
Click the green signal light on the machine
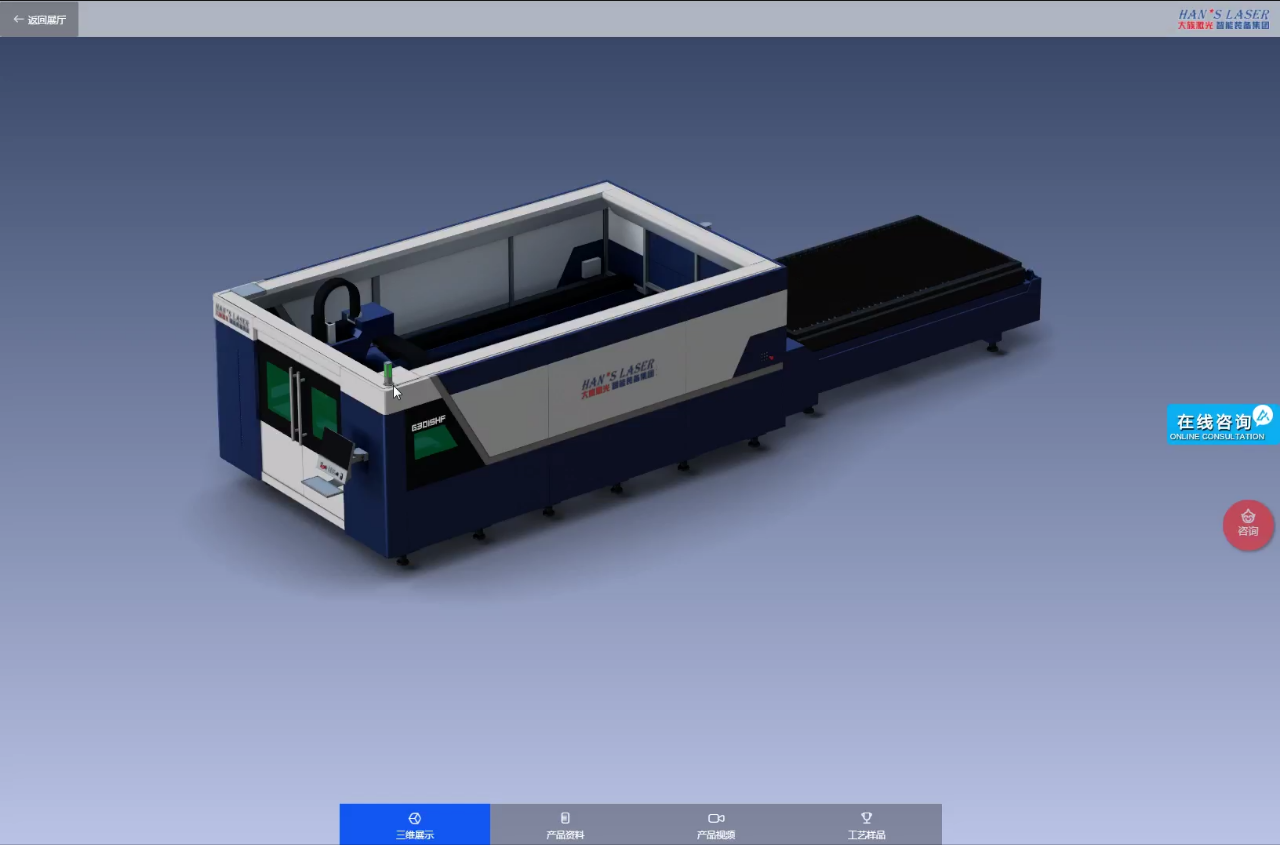click(388, 372)
